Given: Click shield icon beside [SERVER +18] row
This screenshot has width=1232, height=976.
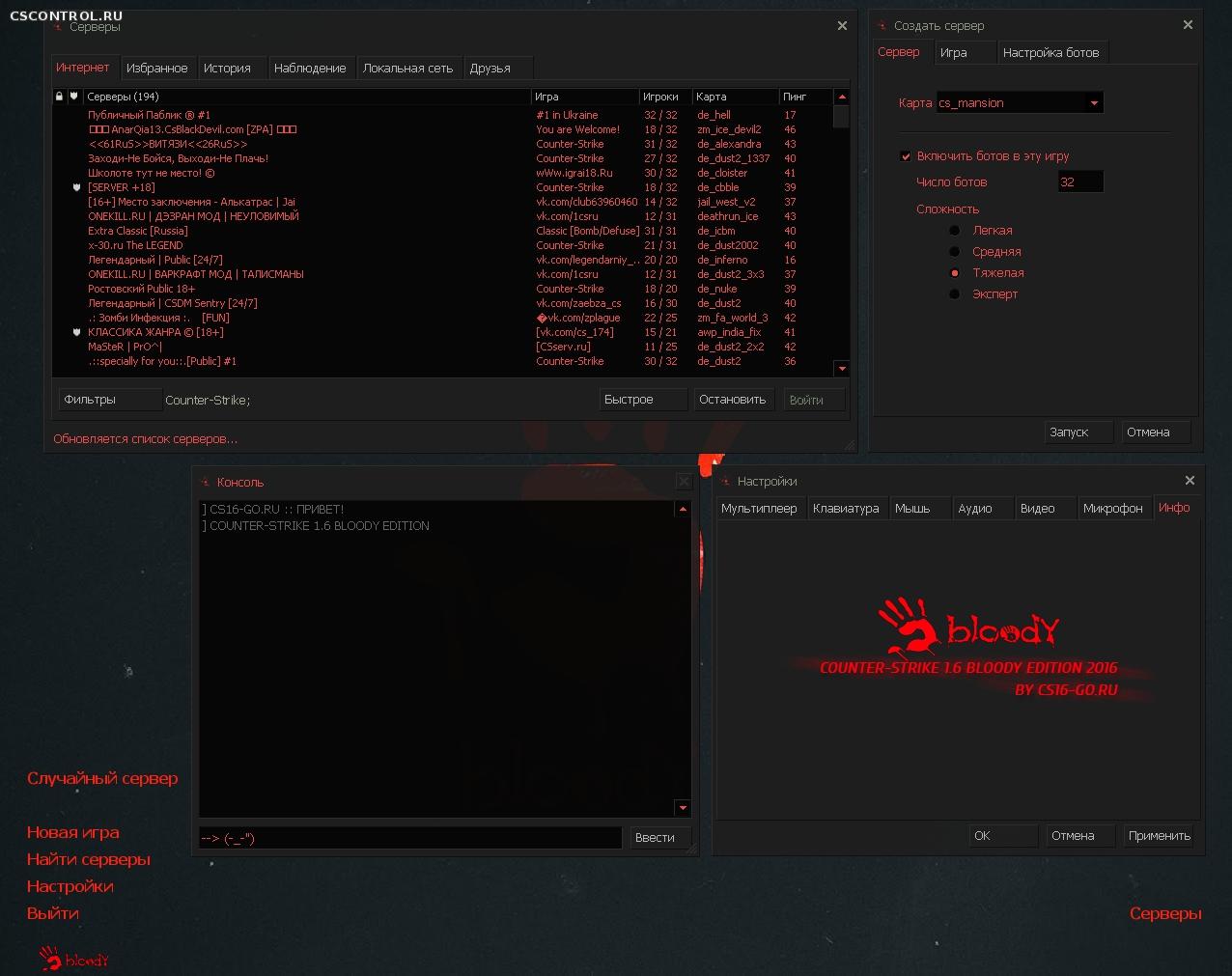Looking at the screenshot, I should 76,187.
